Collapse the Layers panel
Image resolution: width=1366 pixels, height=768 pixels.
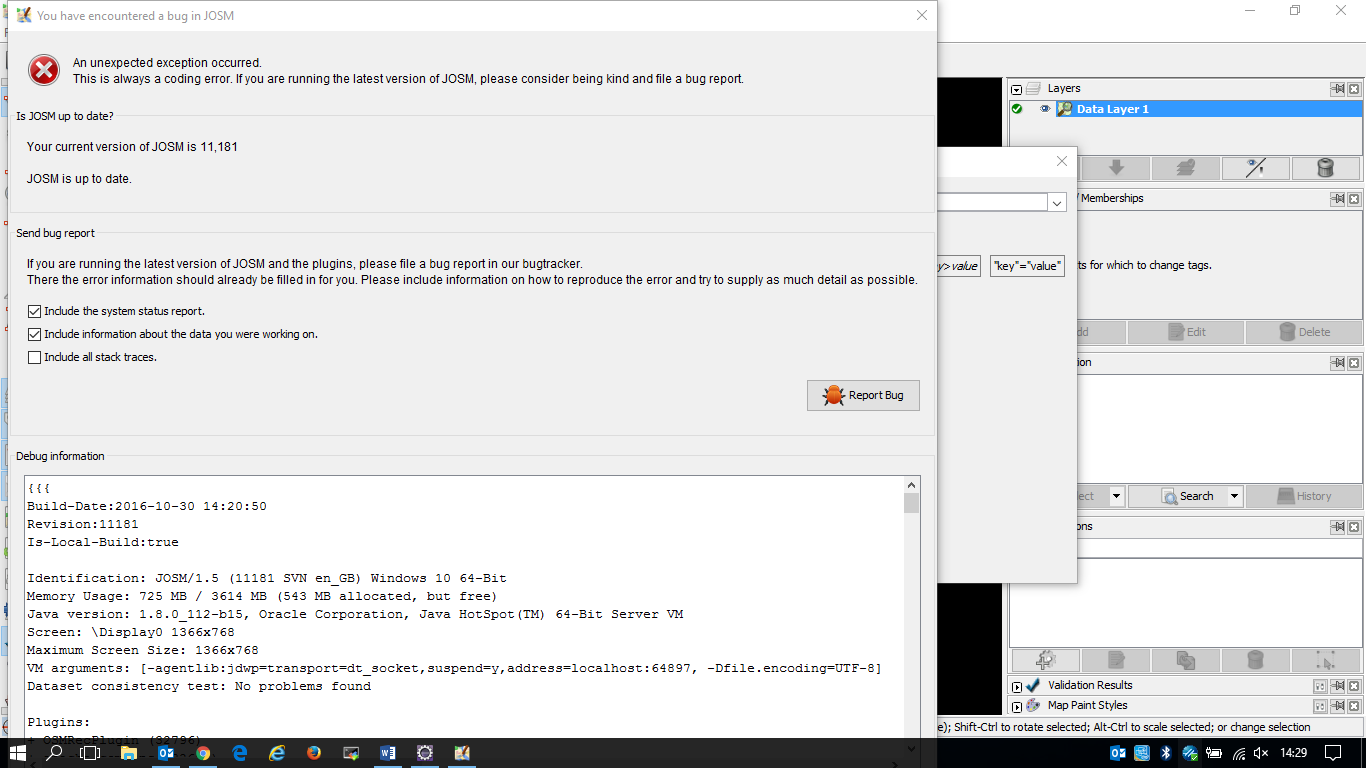click(1017, 89)
